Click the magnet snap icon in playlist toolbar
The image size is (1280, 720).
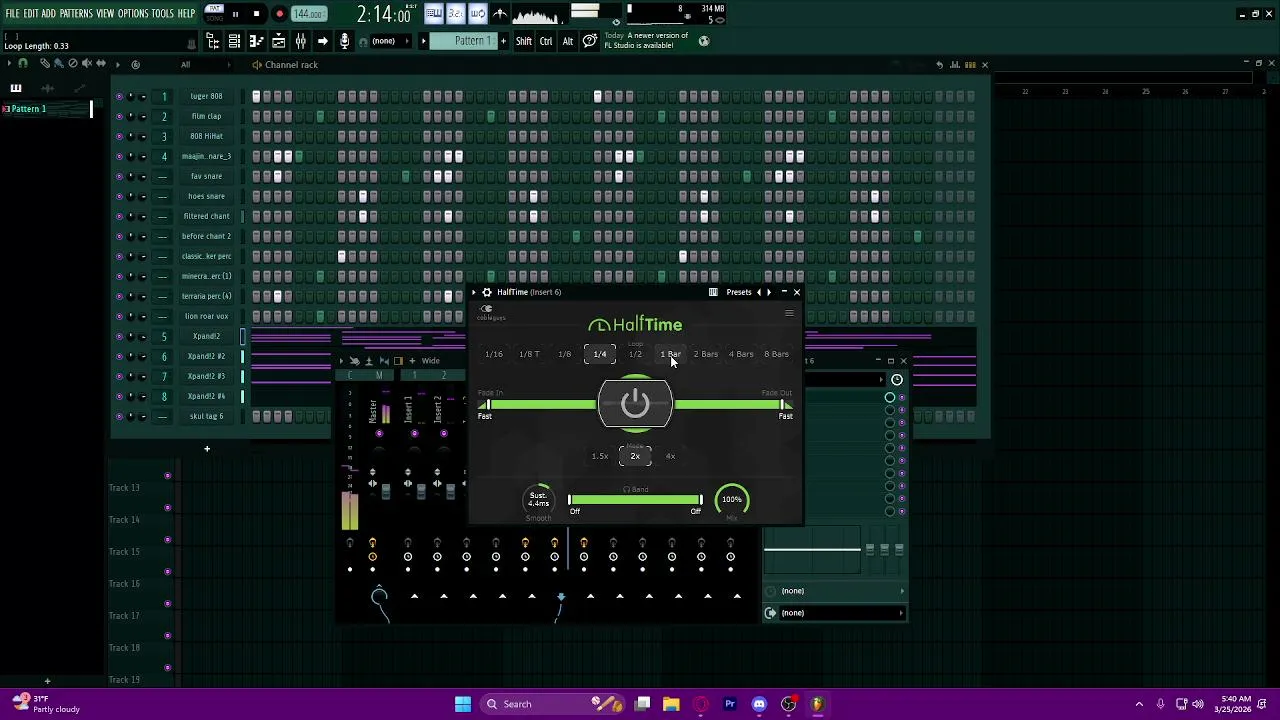pos(22,63)
